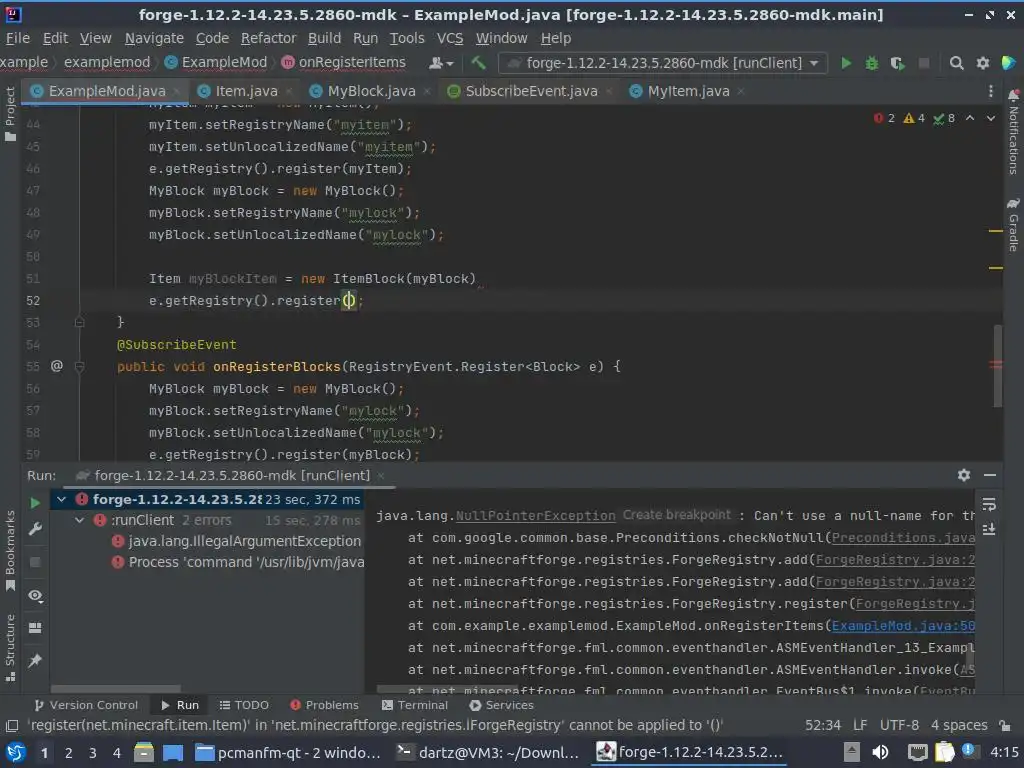Open the user account icon menu

(x=441, y=63)
